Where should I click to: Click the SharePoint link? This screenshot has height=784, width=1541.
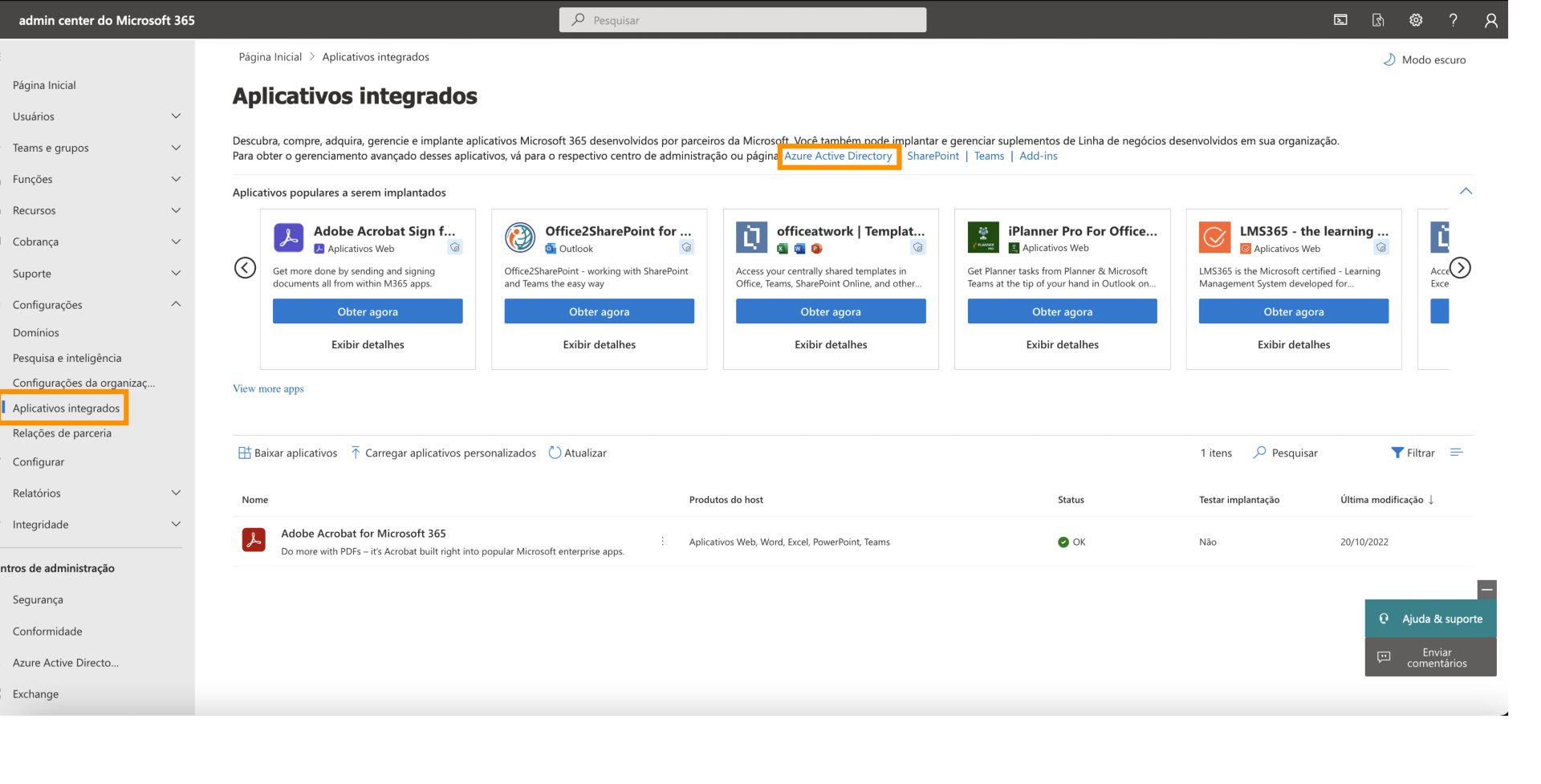933,156
